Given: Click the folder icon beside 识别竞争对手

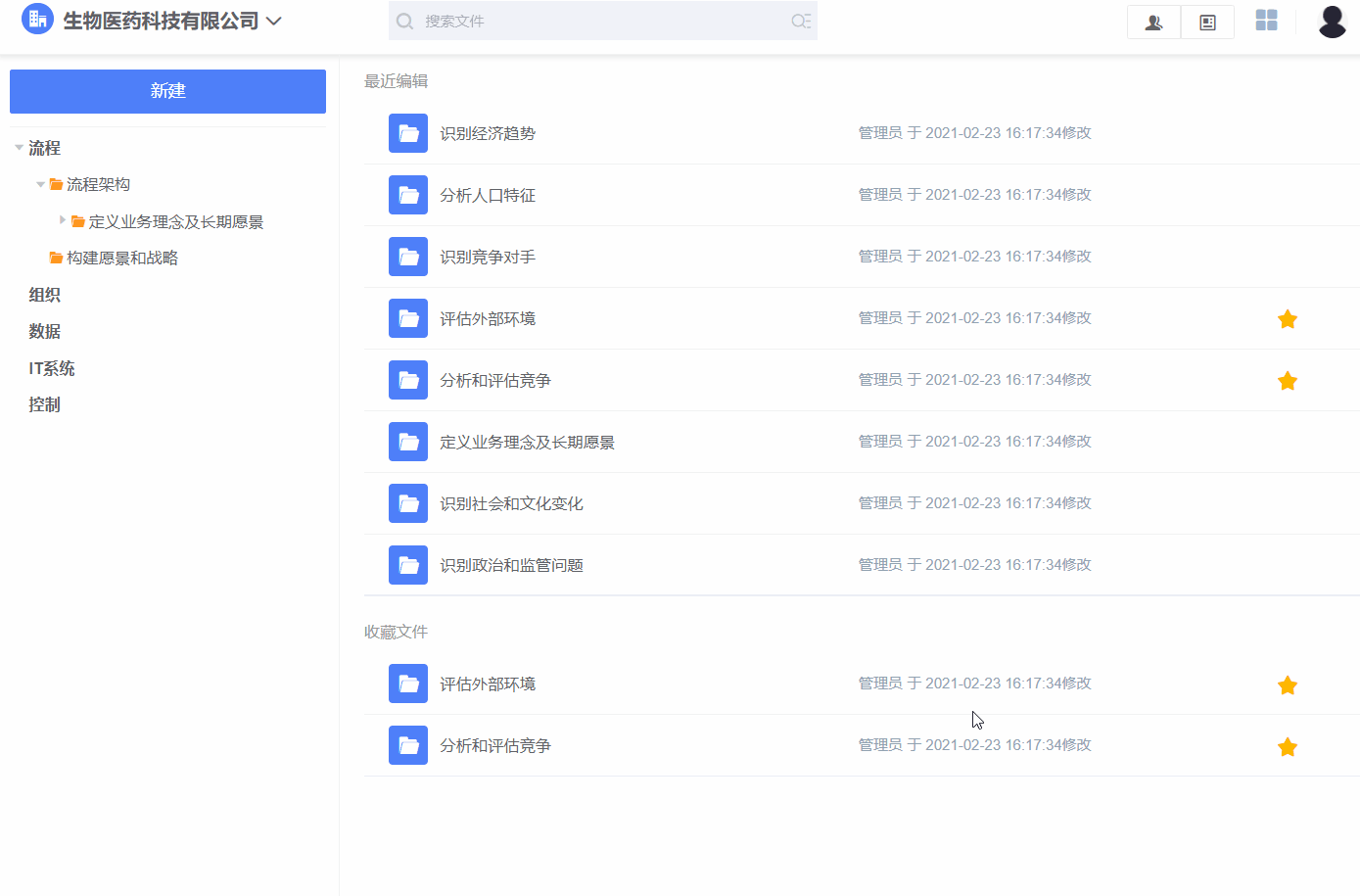Looking at the screenshot, I should tap(407, 257).
